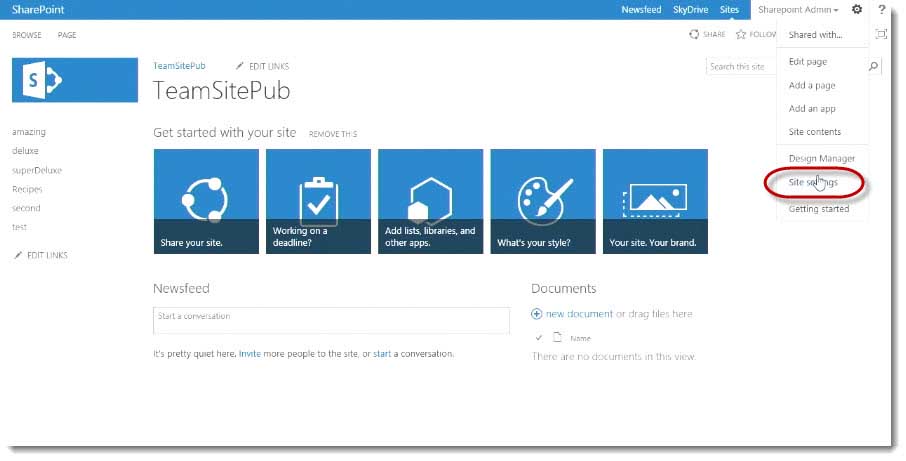Click the Follow star icon
This screenshot has width=906, height=461.
click(x=741, y=34)
